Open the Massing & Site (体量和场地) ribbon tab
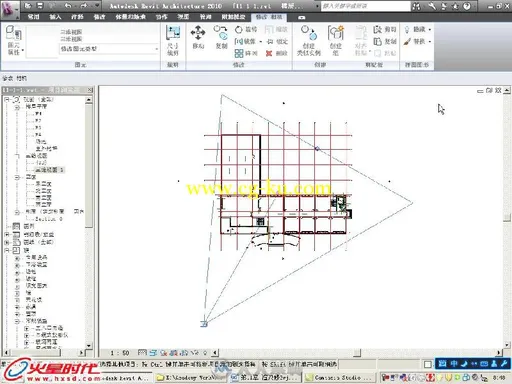This screenshot has width=512, height=384. pos(130,17)
